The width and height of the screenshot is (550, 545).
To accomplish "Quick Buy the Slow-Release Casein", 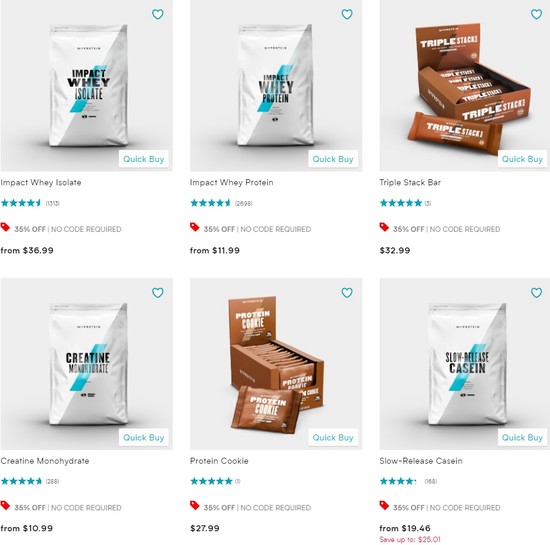I will [x=522, y=437].
